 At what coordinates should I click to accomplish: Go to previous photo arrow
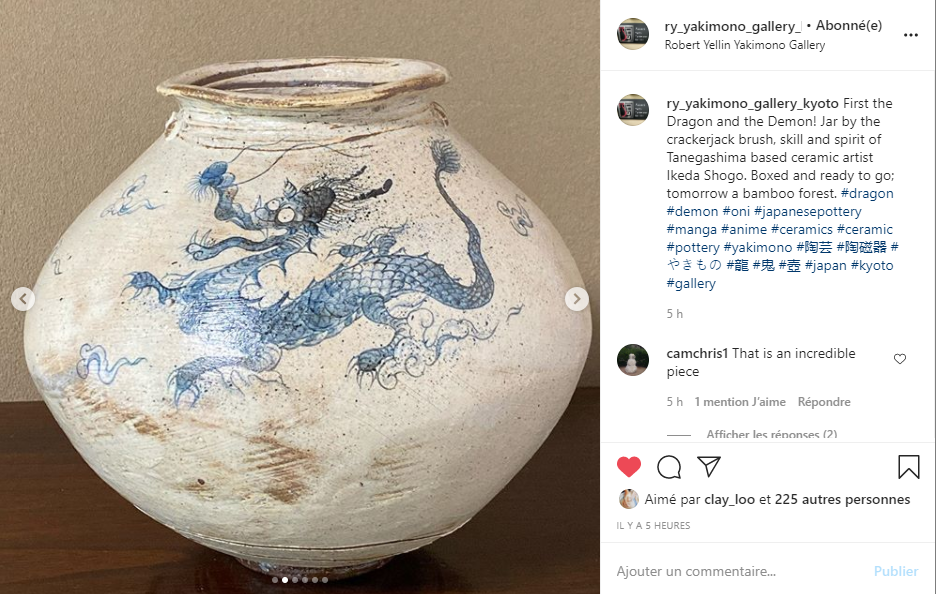point(23,299)
